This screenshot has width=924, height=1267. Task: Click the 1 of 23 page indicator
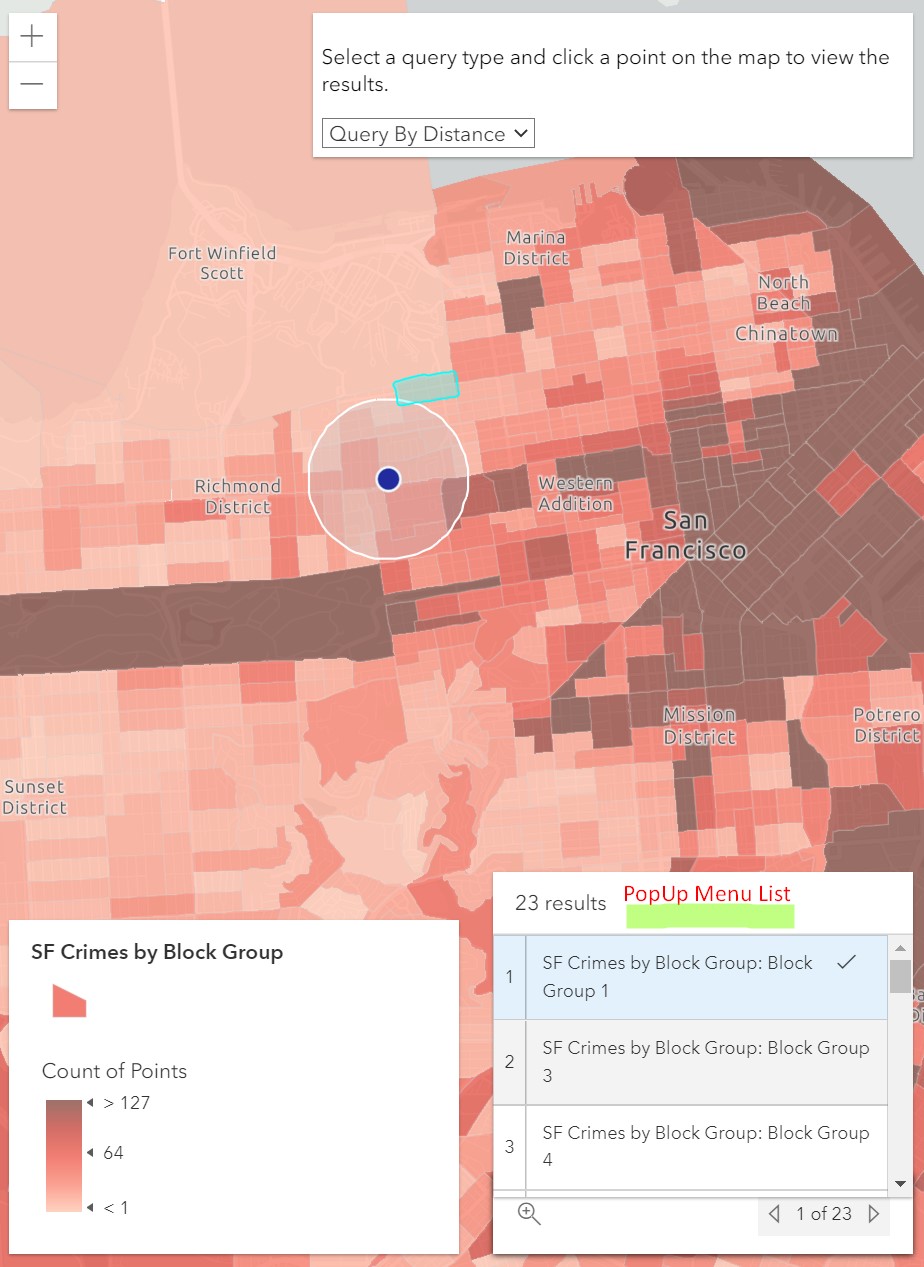825,1214
